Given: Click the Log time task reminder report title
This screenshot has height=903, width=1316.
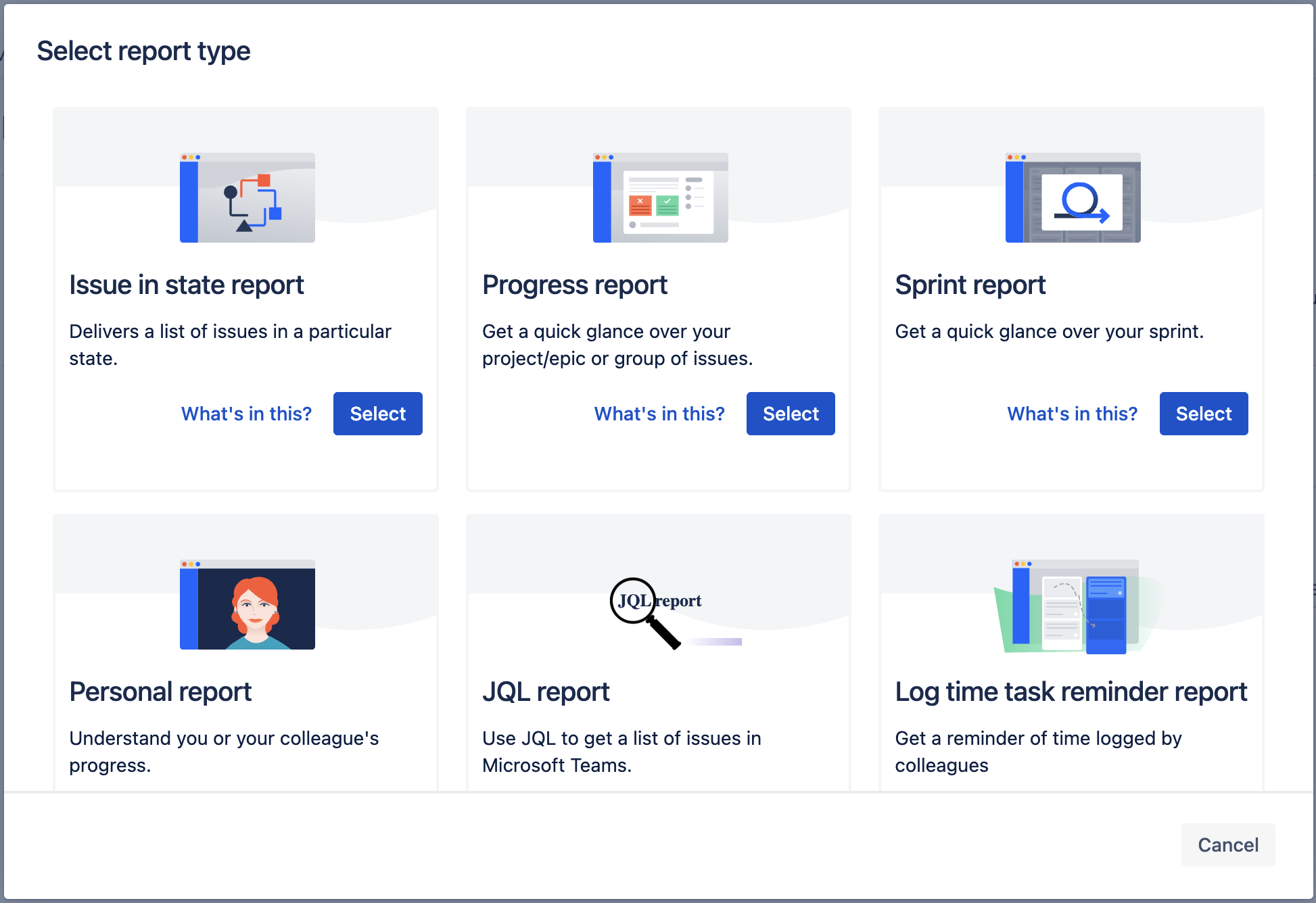Looking at the screenshot, I should (x=1071, y=692).
